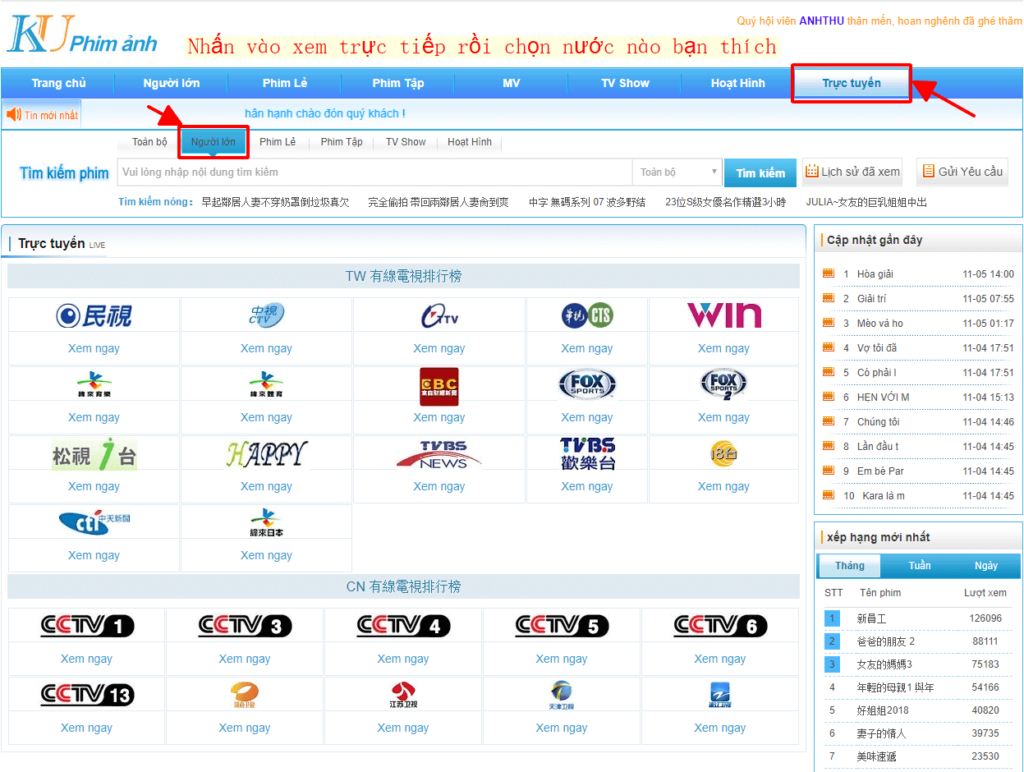Open the Trực tuyến navigation tab
The height and width of the screenshot is (772, 1024).
coord(851,83)
